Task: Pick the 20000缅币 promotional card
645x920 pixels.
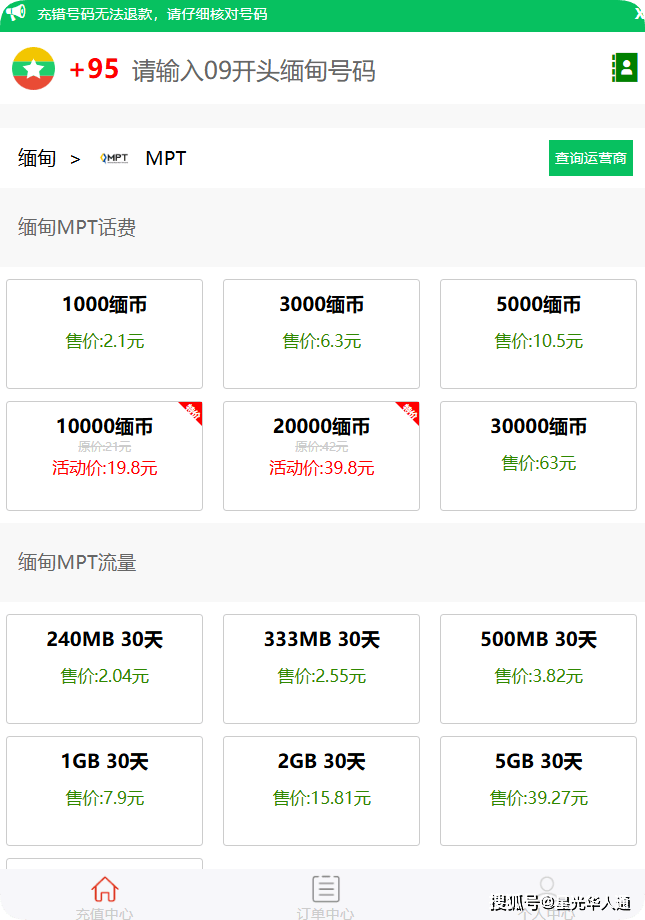Action: (322, 456)
